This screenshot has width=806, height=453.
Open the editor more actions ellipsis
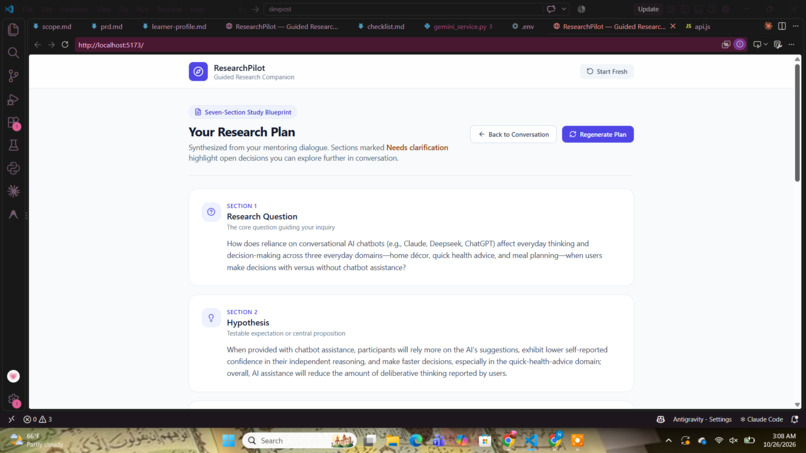[795, 26]
